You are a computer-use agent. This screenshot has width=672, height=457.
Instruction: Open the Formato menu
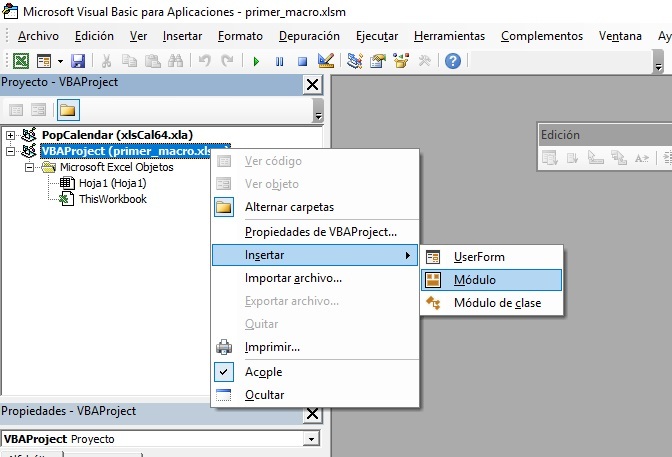(240, 36)
